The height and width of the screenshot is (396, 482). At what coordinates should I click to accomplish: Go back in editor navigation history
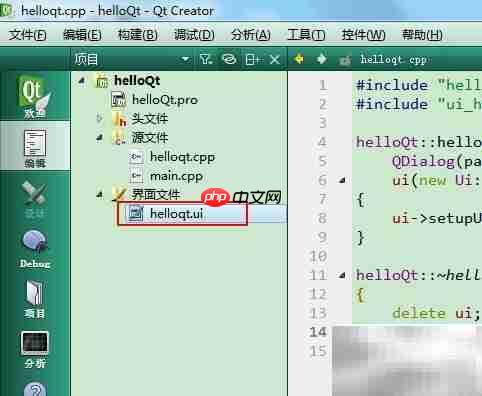(299, 59)
